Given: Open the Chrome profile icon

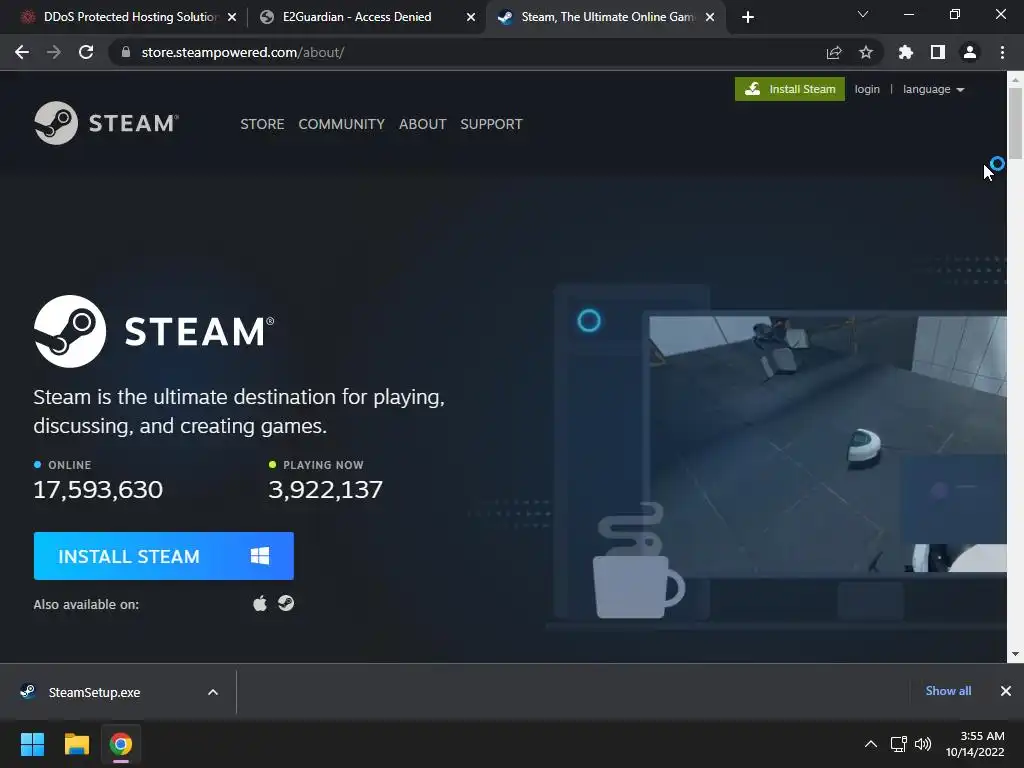Looking at the screenshot, I should point(970,52).
